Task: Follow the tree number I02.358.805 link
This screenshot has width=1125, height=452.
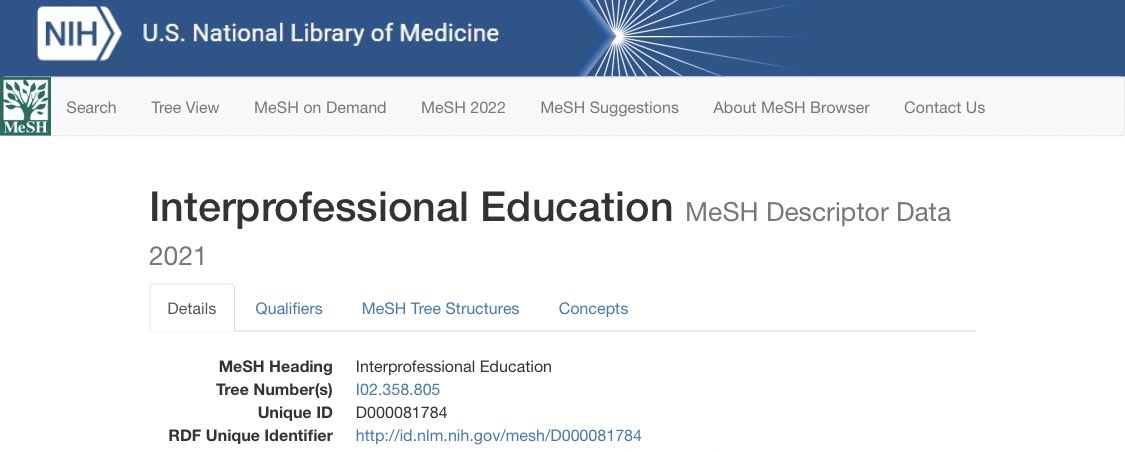Action: click(398, 390)
